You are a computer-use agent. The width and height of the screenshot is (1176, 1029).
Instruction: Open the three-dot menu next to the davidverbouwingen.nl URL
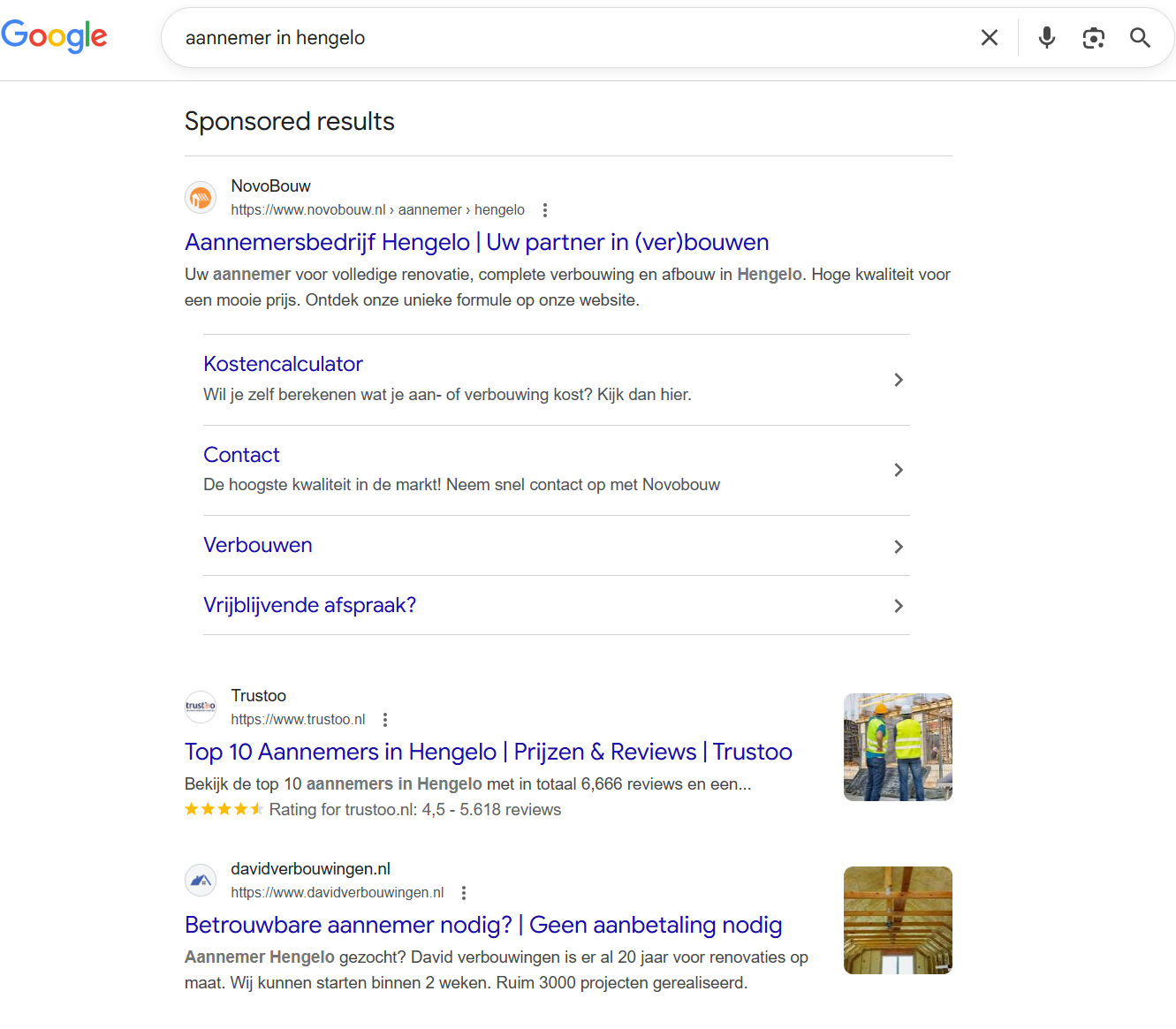(x=464, y=893)
